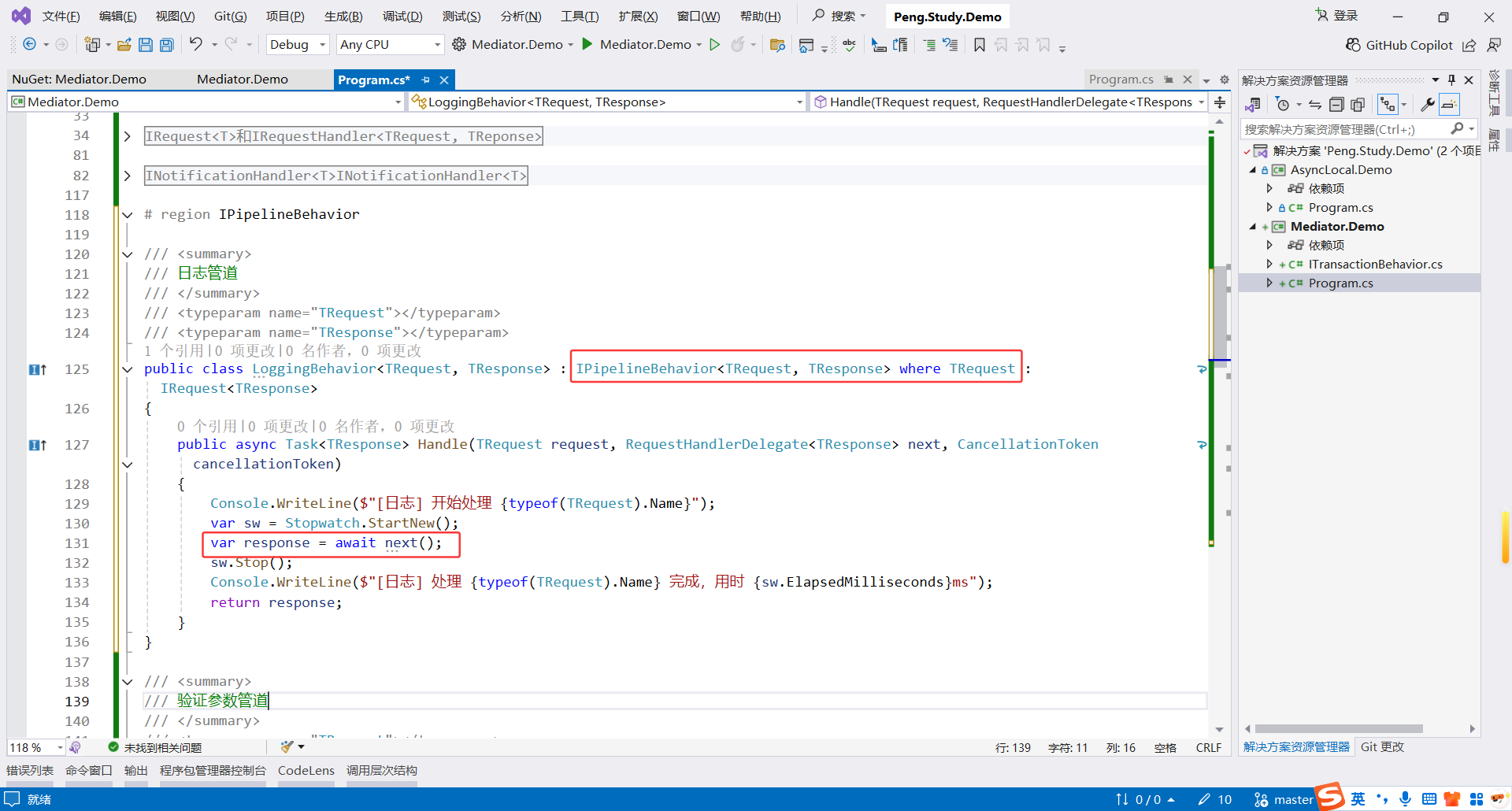Viewport: 1512px width, 811px height.
Task: Click the spell checker abc icon
Action: pos(849,45)
